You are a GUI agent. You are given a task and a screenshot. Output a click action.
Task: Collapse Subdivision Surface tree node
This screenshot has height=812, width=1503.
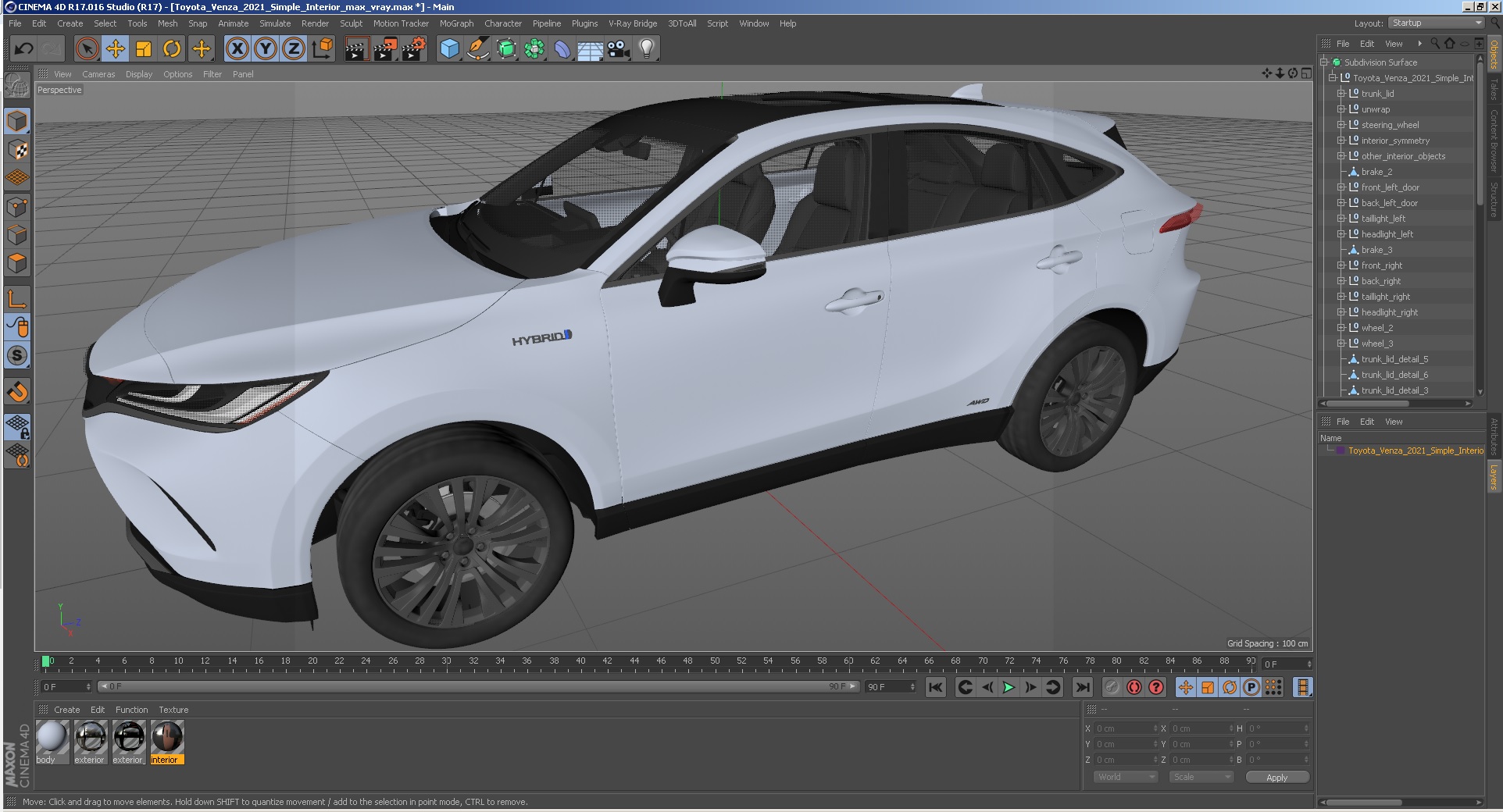point(1325,62)
